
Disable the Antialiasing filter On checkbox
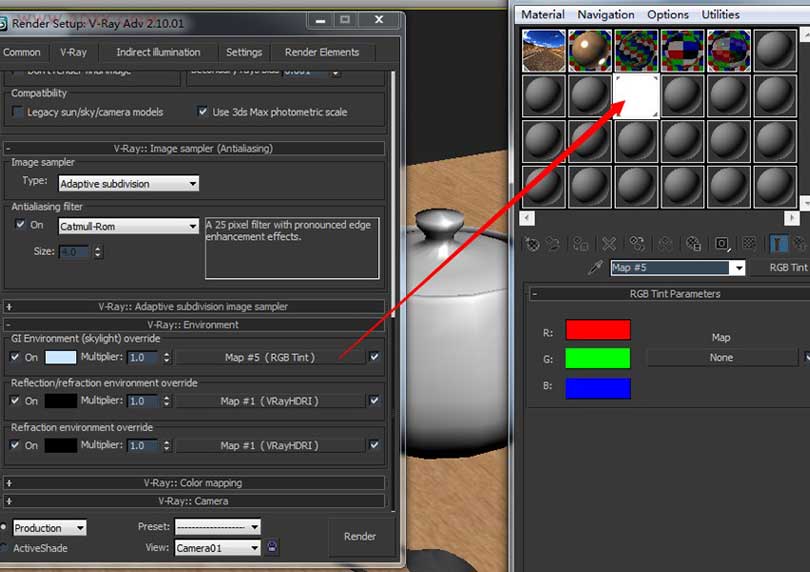(20, 226)
